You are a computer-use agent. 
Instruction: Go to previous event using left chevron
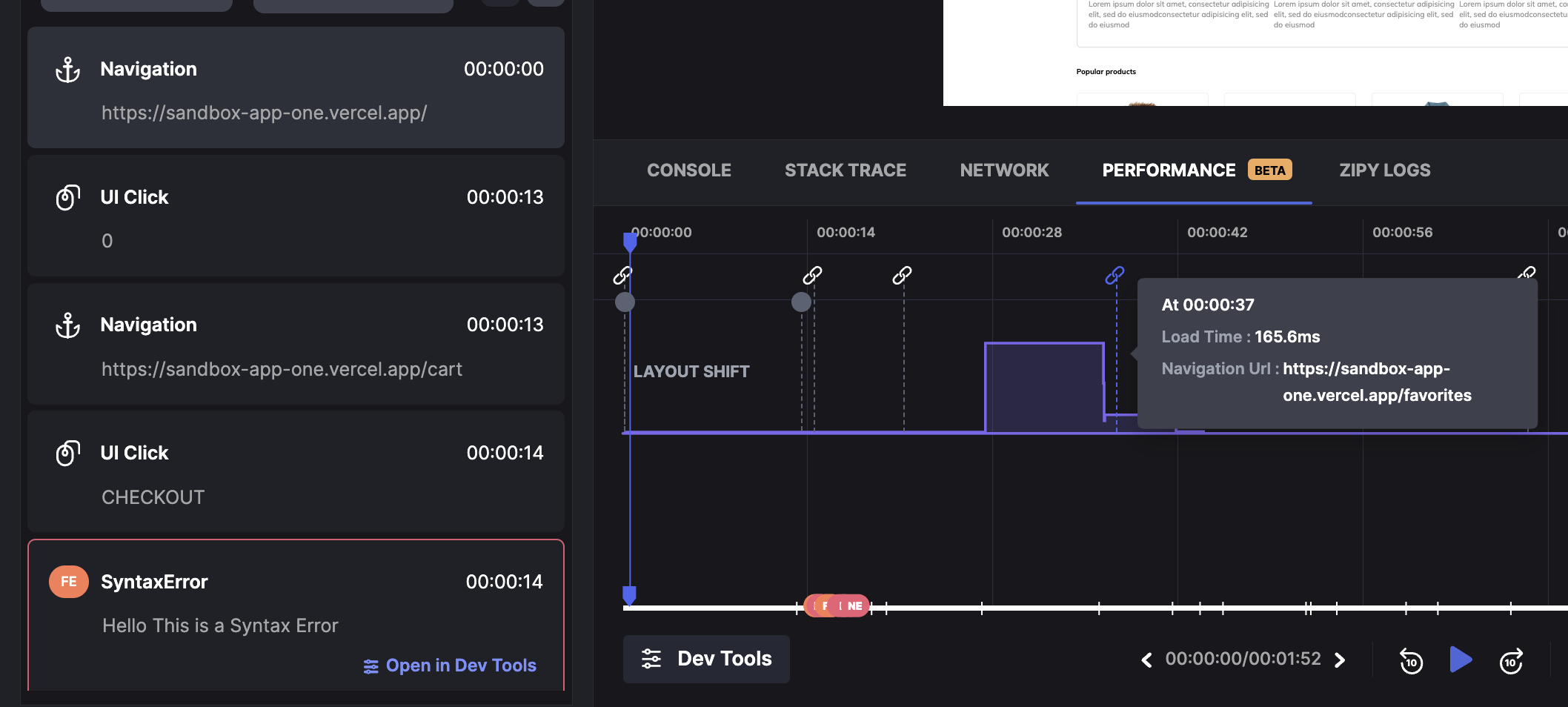pyautogui.click(x=1146, y=660)
